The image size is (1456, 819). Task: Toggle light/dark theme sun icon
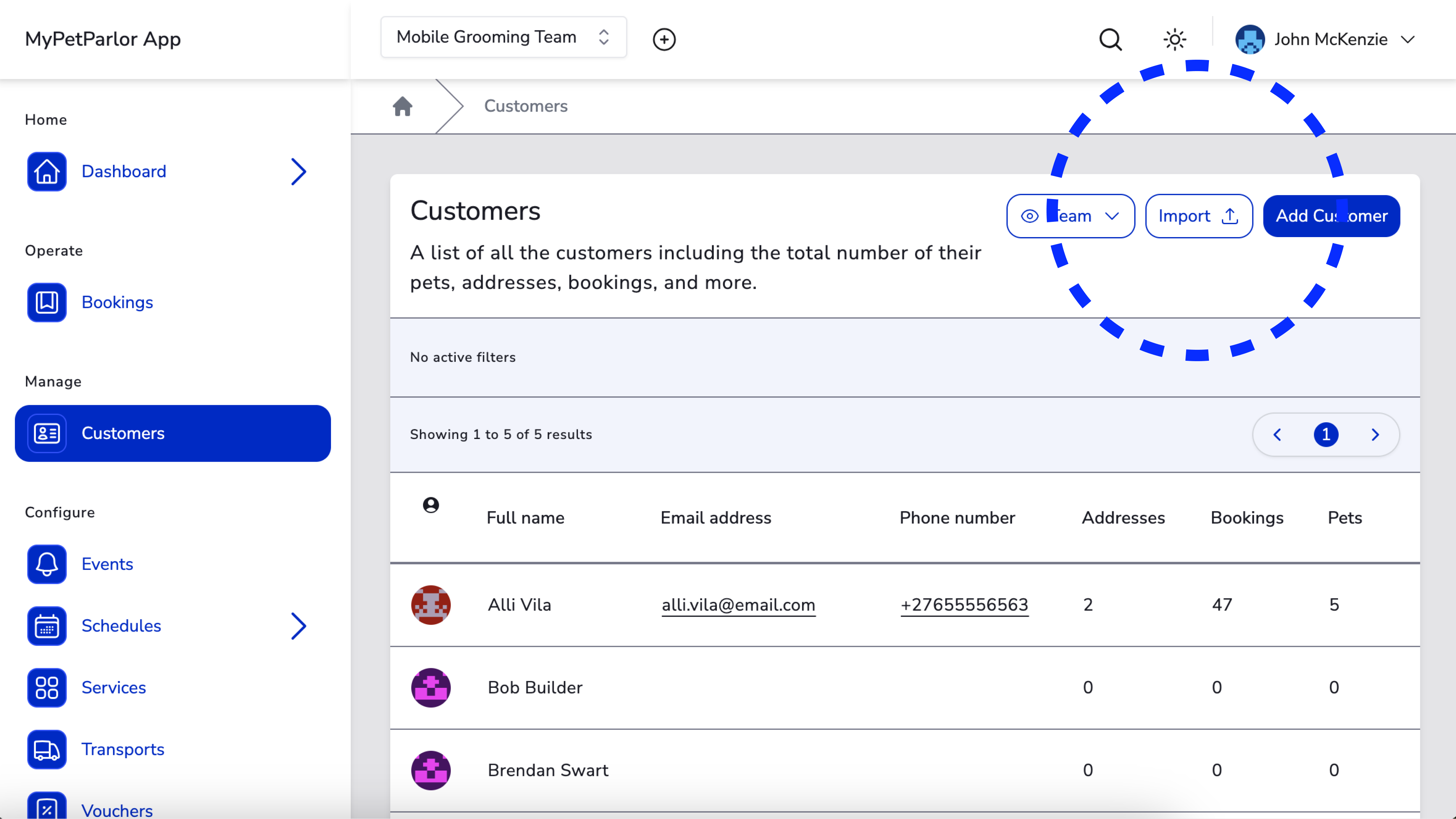[x=1174, y=39]
